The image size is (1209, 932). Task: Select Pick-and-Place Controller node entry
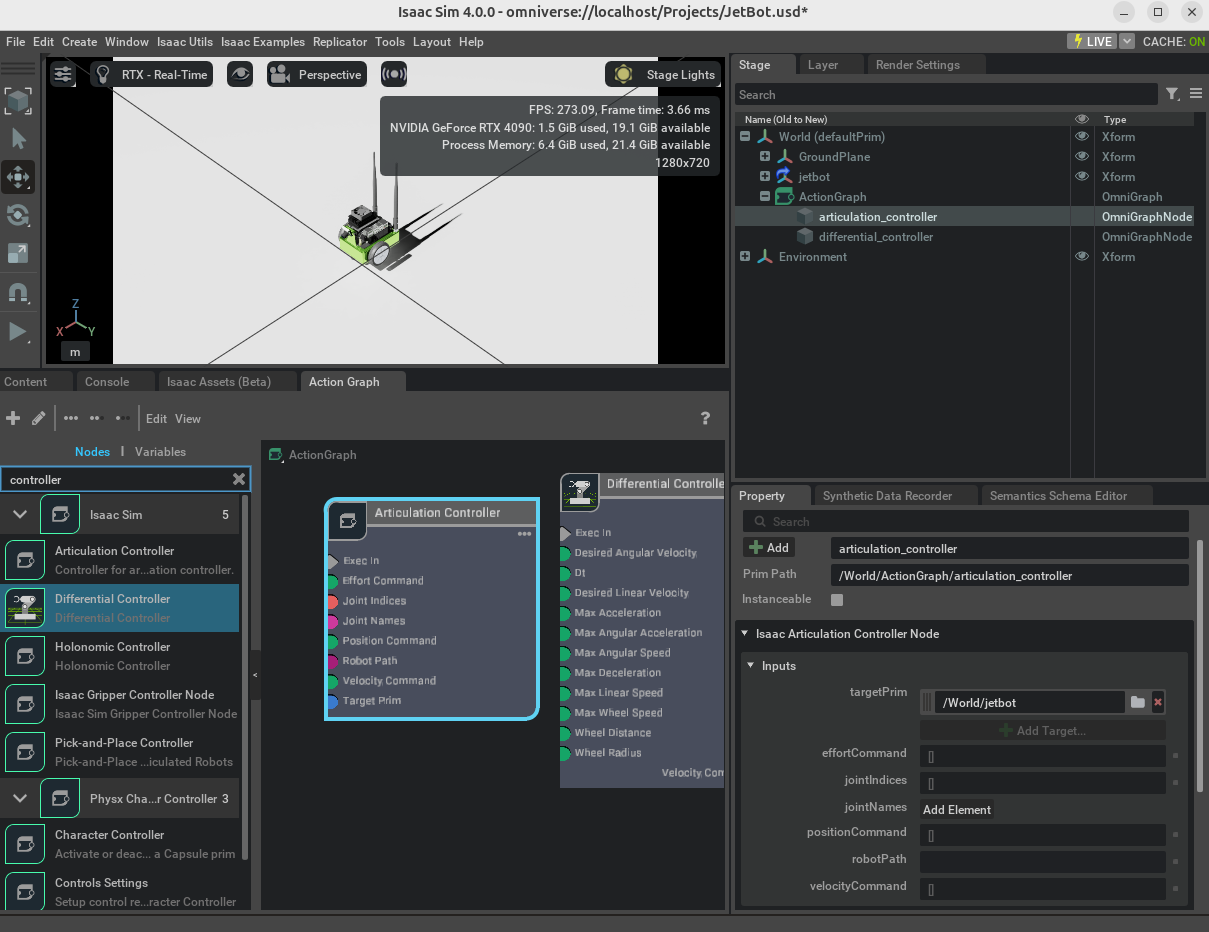(120, 752)
